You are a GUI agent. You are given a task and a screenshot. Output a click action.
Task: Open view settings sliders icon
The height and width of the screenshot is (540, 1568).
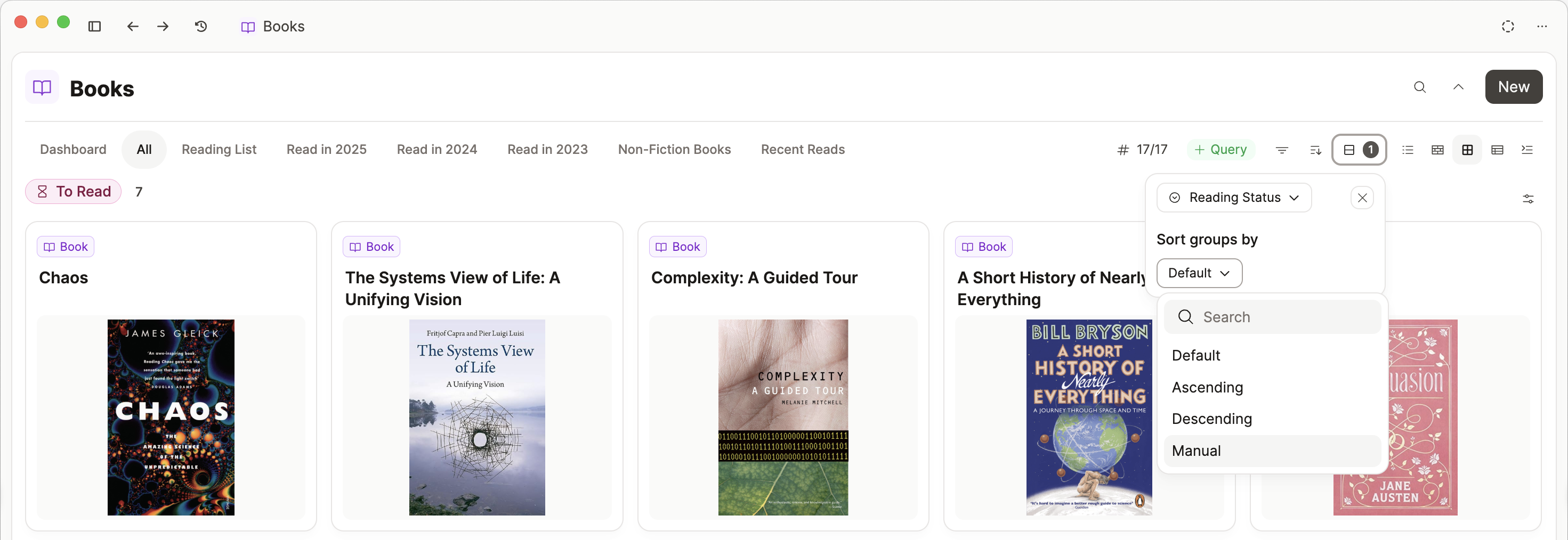point(1527,199)
